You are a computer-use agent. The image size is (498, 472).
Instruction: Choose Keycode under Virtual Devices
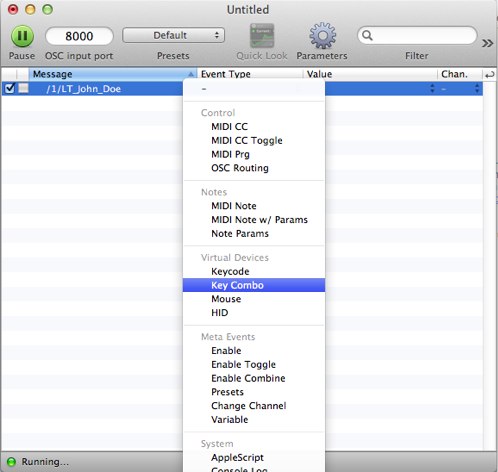tap(254, 271)
